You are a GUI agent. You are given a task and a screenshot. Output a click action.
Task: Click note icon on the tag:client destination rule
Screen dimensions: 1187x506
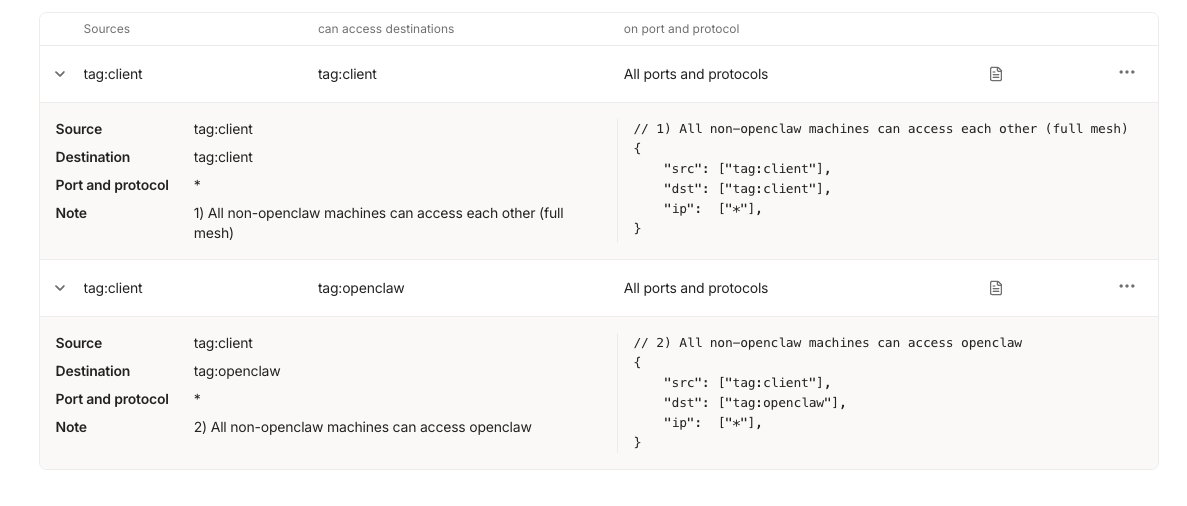click(995, 74)
